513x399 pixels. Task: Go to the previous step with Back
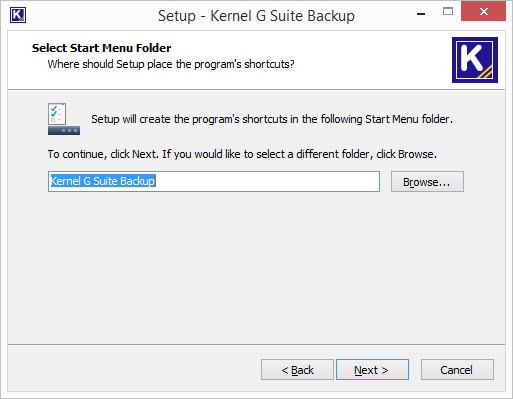(297, 370)
